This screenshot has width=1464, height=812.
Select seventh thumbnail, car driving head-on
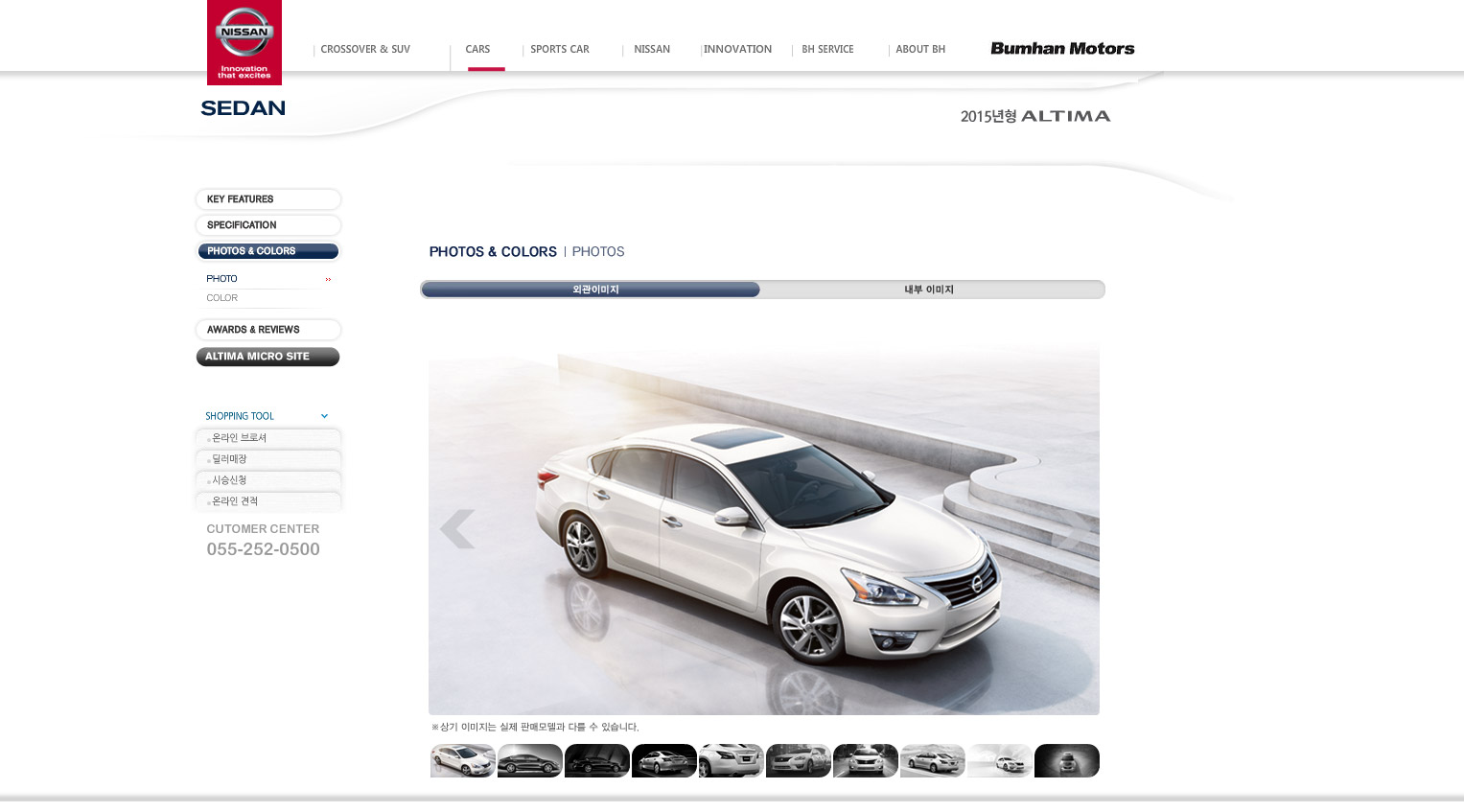(866, 761)
